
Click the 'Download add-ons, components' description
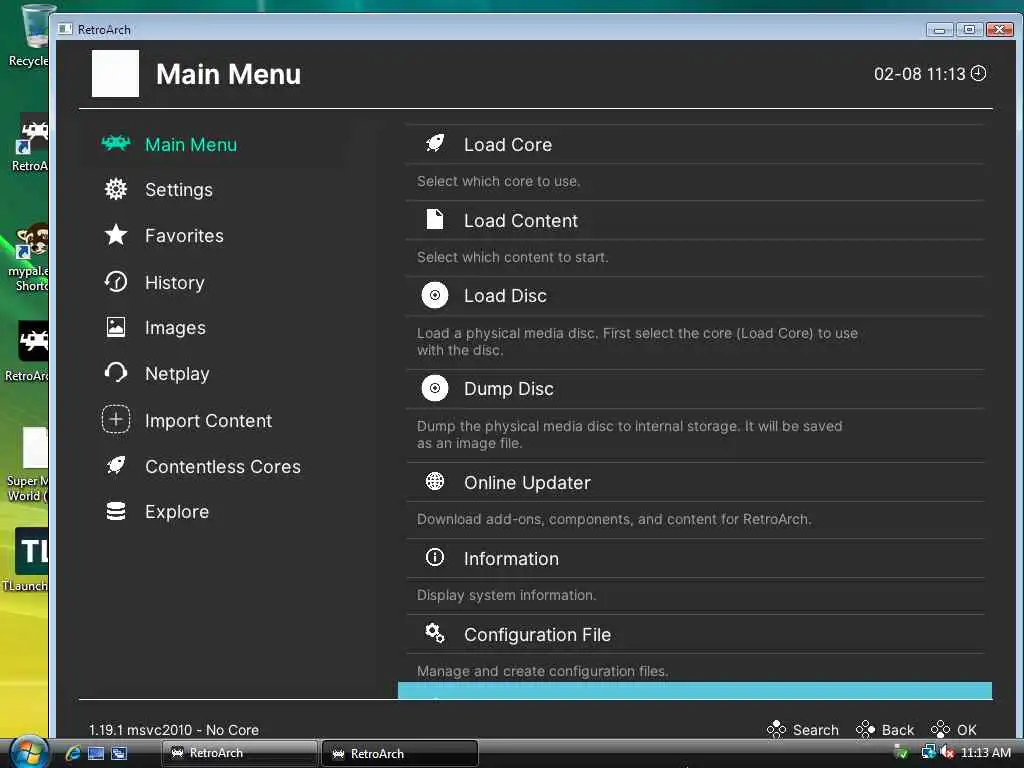614,519
